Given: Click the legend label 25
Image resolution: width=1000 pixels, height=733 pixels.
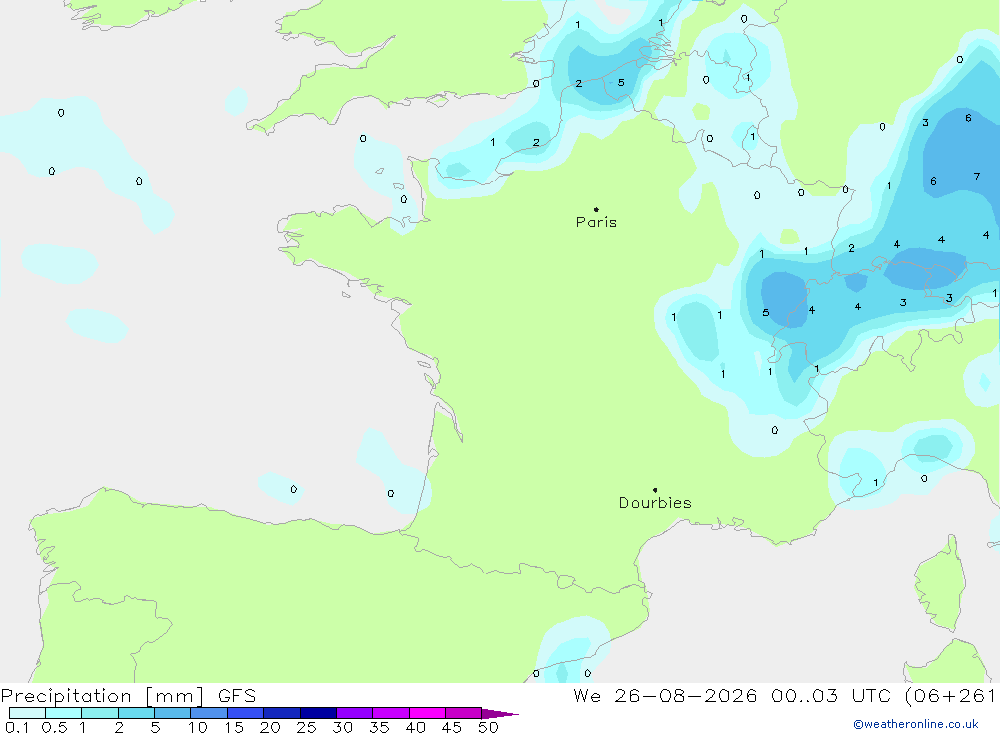Looking at the screenshot, I should click(x=306, y=727).
